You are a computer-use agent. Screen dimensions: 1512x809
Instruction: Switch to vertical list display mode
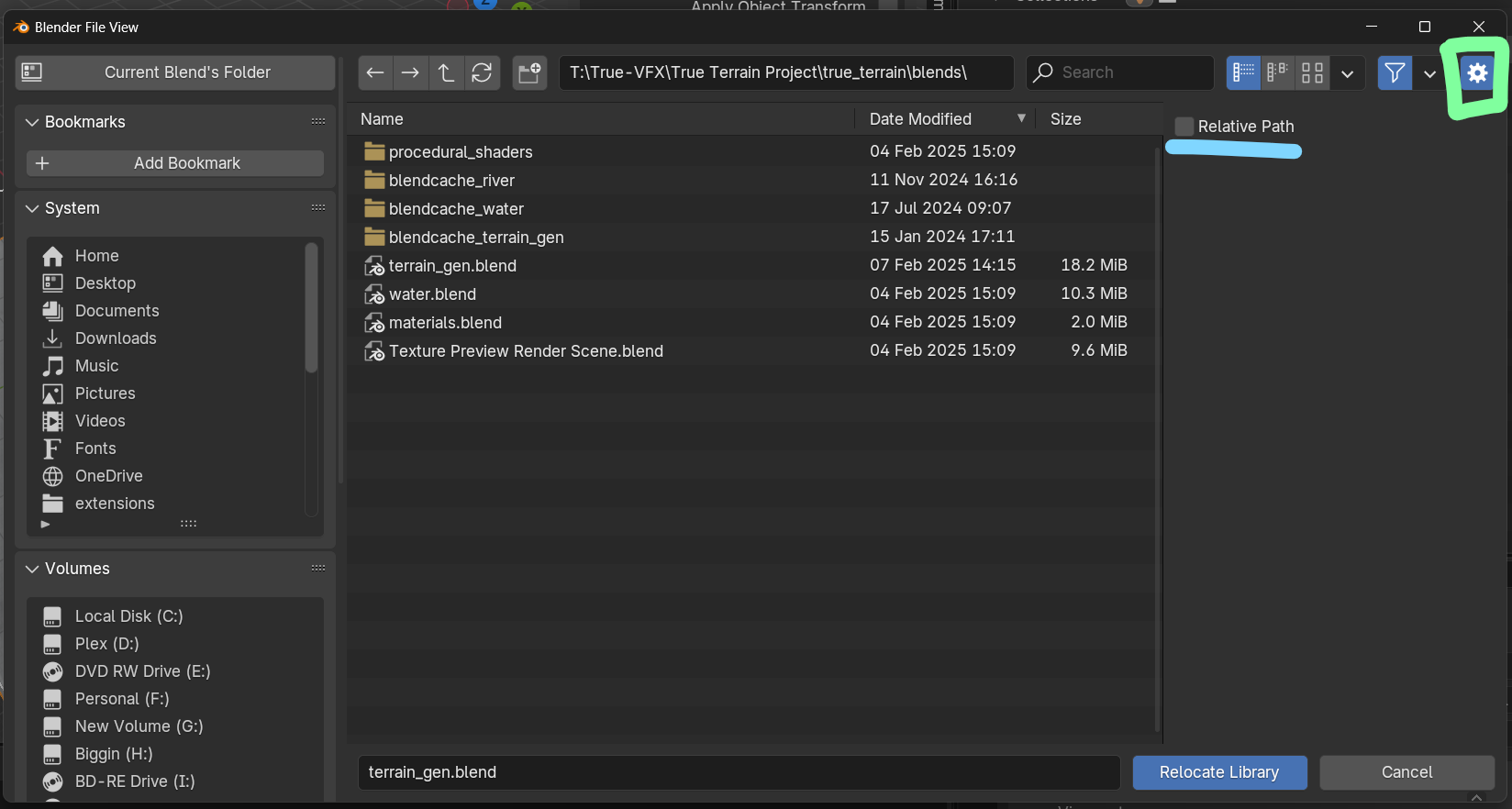(1243, 72)
